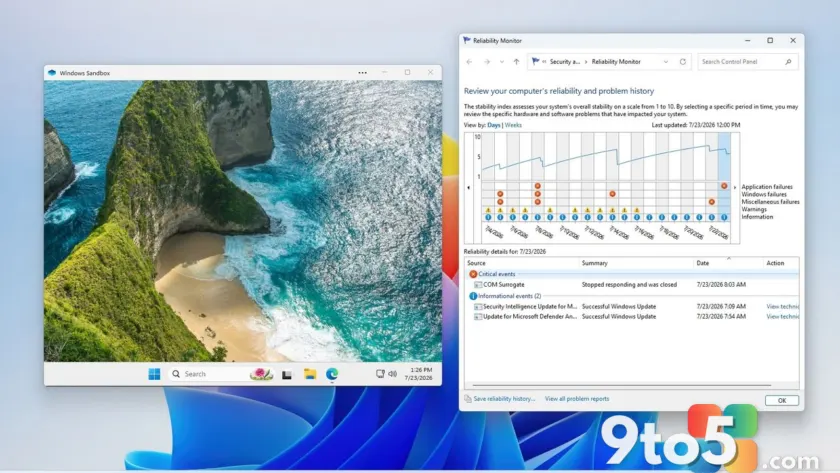The height and width of the screenshot is (473, 840).
Task: Click the 7/23/2026 7:09 AM date cell
Action: [721, 306]
